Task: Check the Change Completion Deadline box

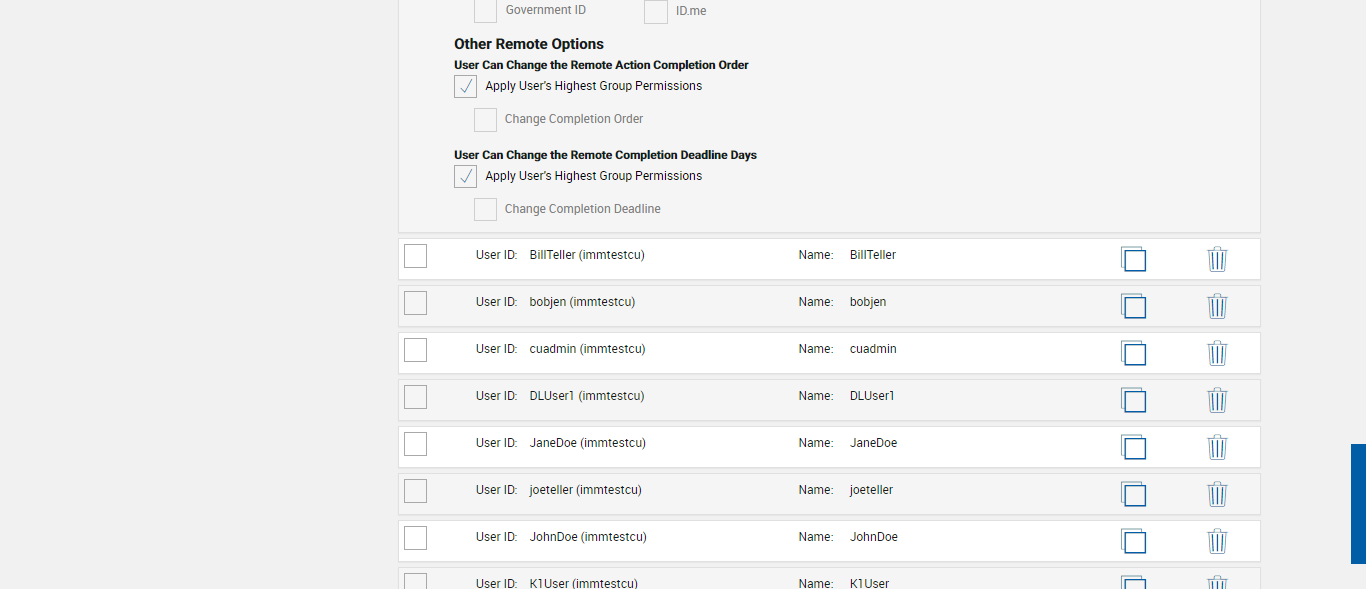Action: tap(485, 210)
